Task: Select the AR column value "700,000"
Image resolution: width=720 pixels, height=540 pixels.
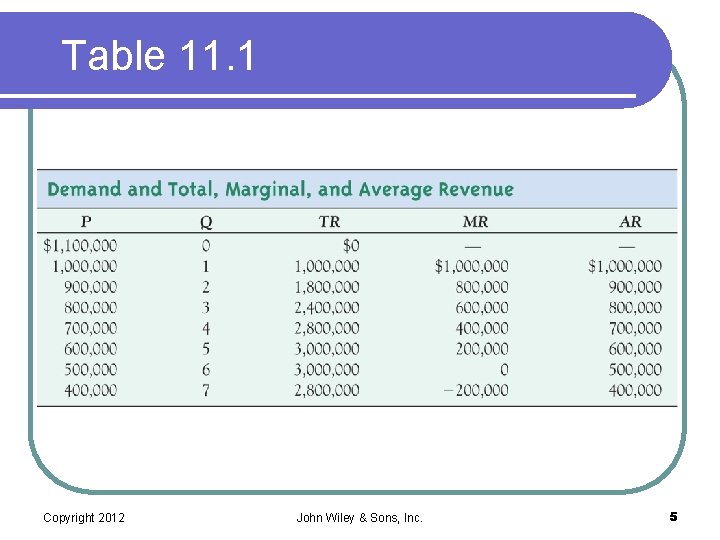Action: tap(636, 328)
